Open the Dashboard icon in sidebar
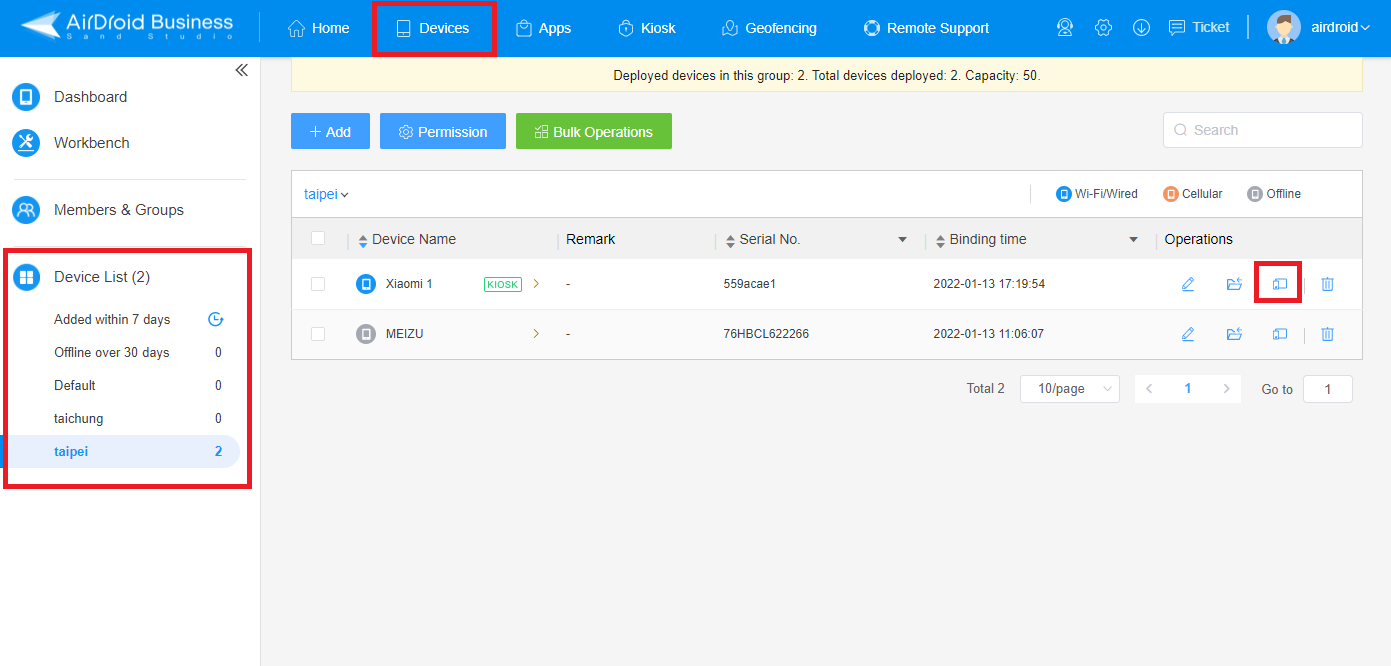The width and height of the screenshot is (1391, 666). click(x=26, y=97)
